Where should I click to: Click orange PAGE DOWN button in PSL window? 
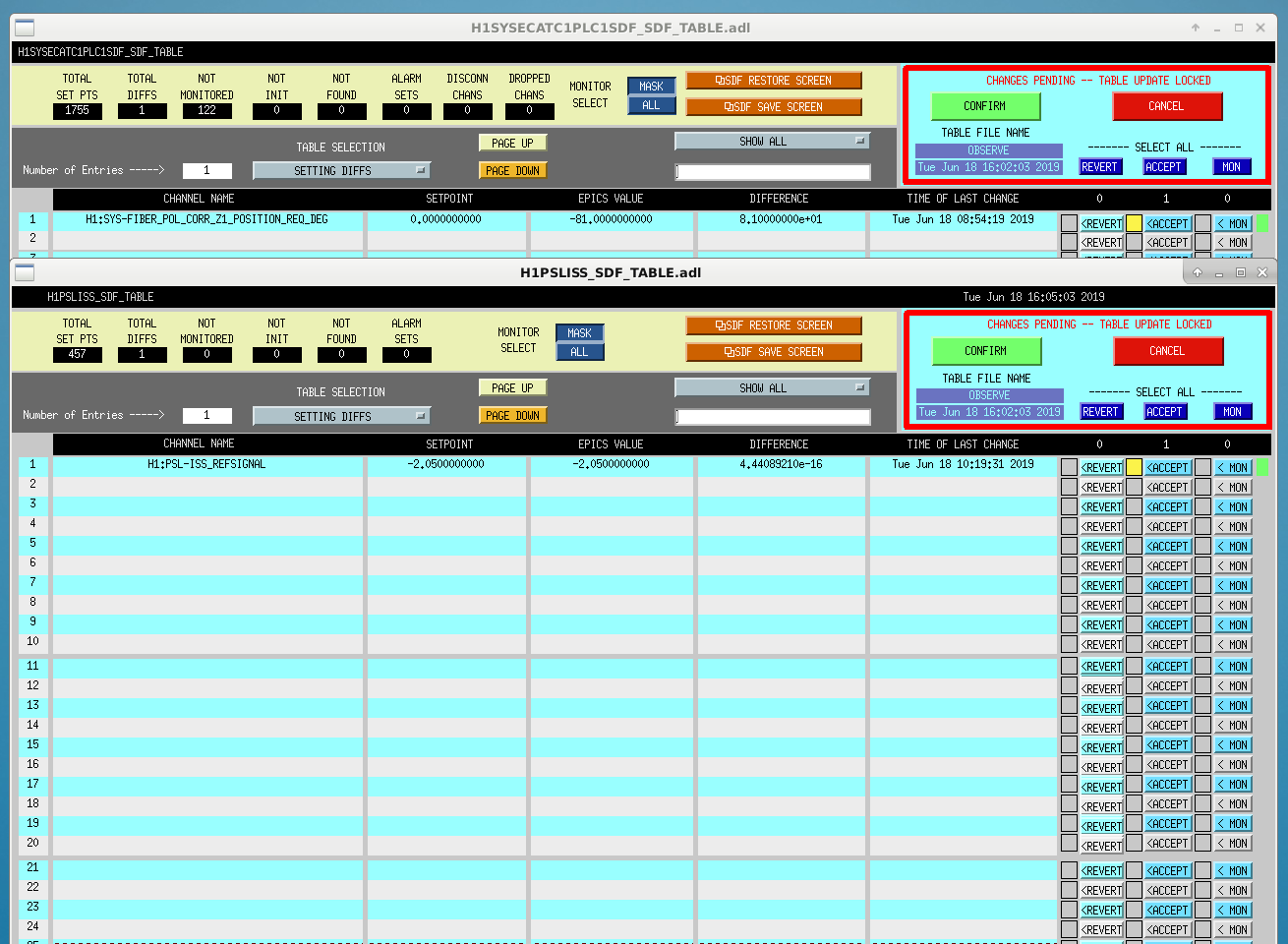point(512,416)
